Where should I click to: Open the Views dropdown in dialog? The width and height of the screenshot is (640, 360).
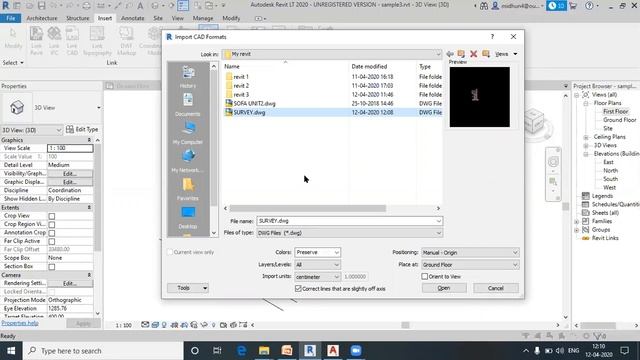506,54
